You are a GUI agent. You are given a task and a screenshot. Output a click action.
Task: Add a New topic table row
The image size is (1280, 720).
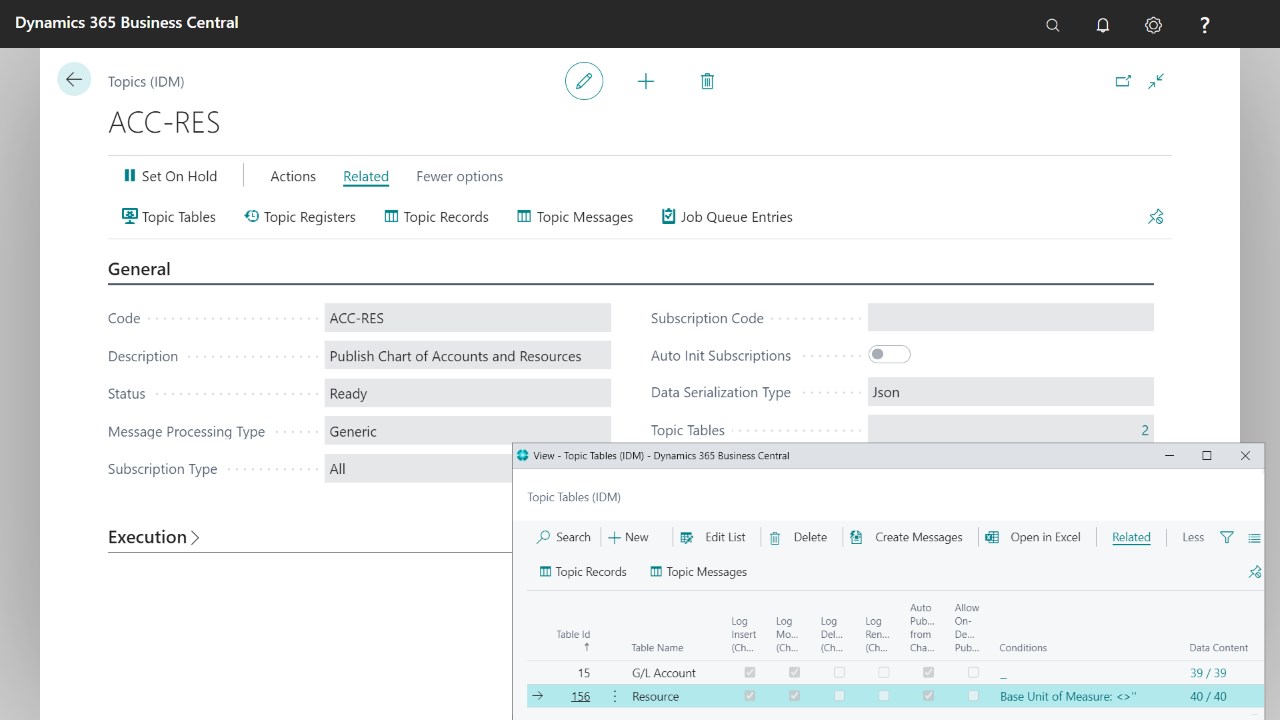pyautogui.click(x=628, y=537)
